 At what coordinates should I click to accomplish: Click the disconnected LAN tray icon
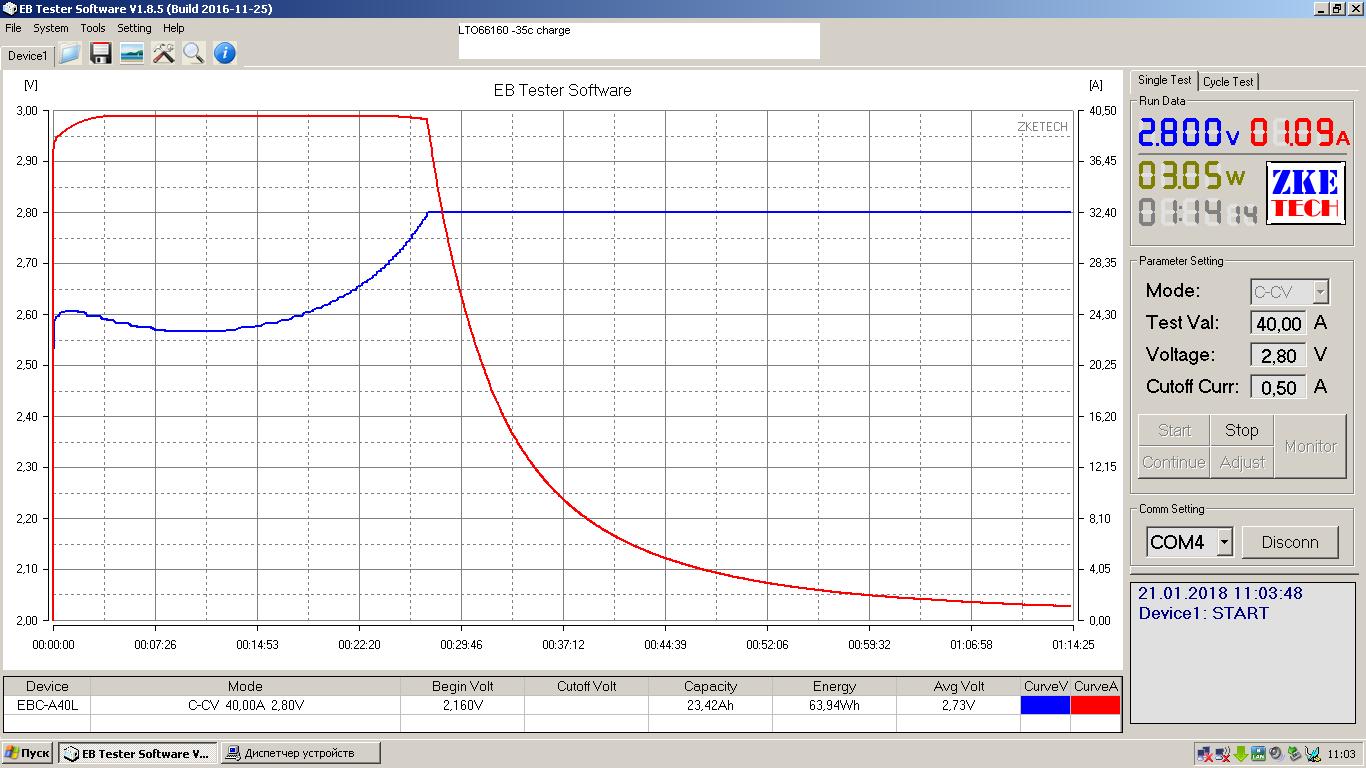tap(1205, 754)
